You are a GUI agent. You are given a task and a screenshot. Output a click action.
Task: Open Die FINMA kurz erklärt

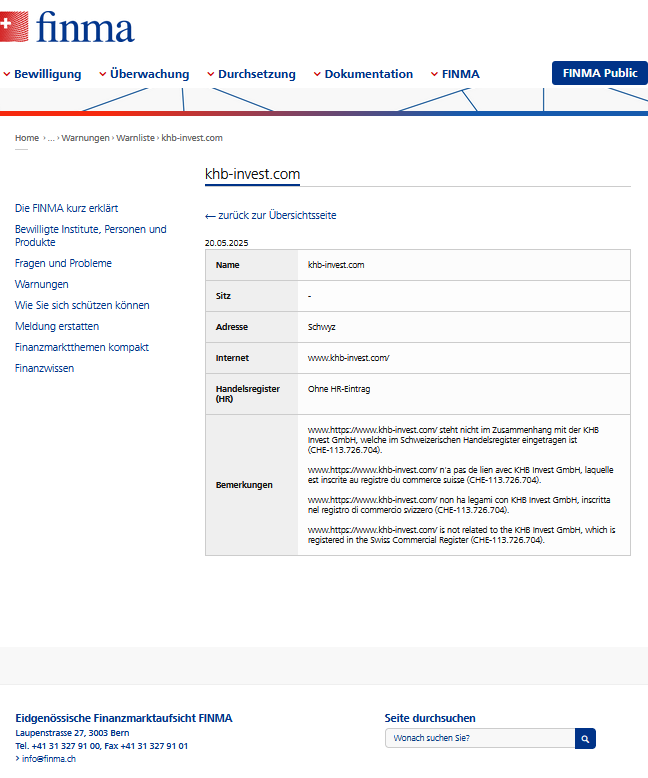pos(66,208)
